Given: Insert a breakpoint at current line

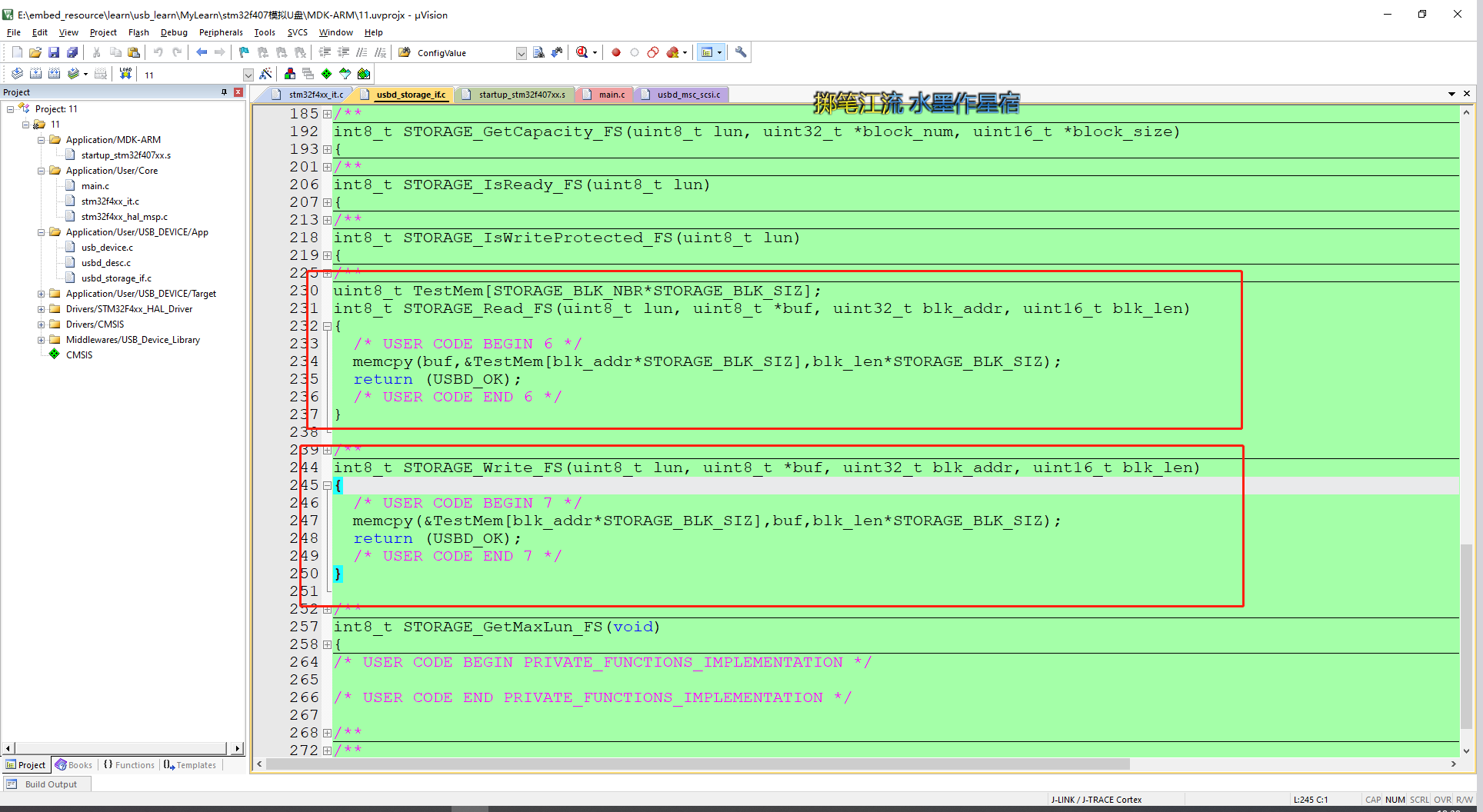Looking at the screenshot, I should click(615, 52).
